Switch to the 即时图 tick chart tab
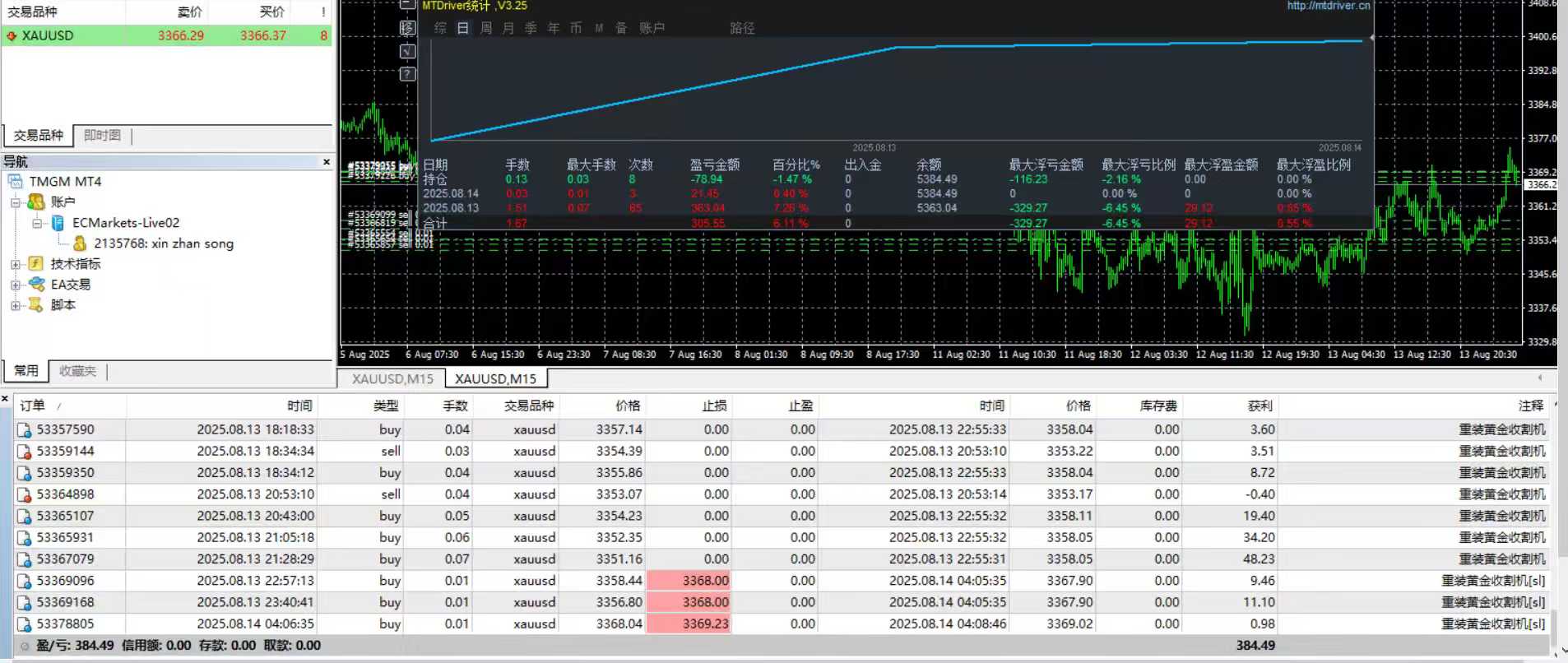 pos(102,135)
